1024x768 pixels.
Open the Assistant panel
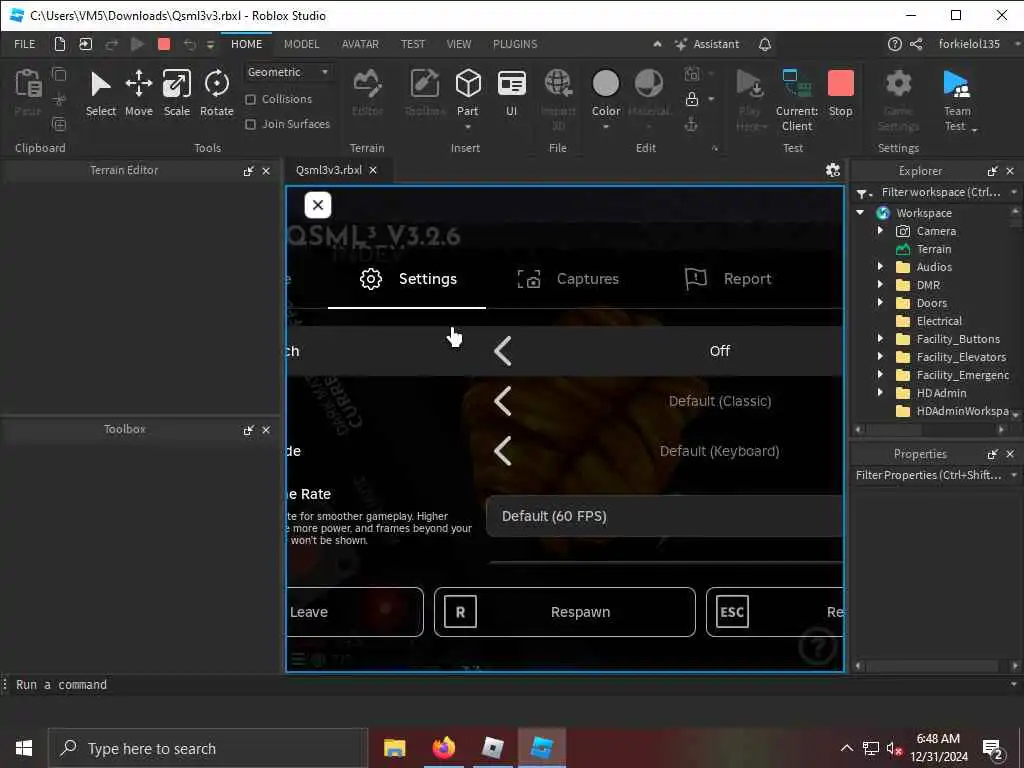click(707, 44)
